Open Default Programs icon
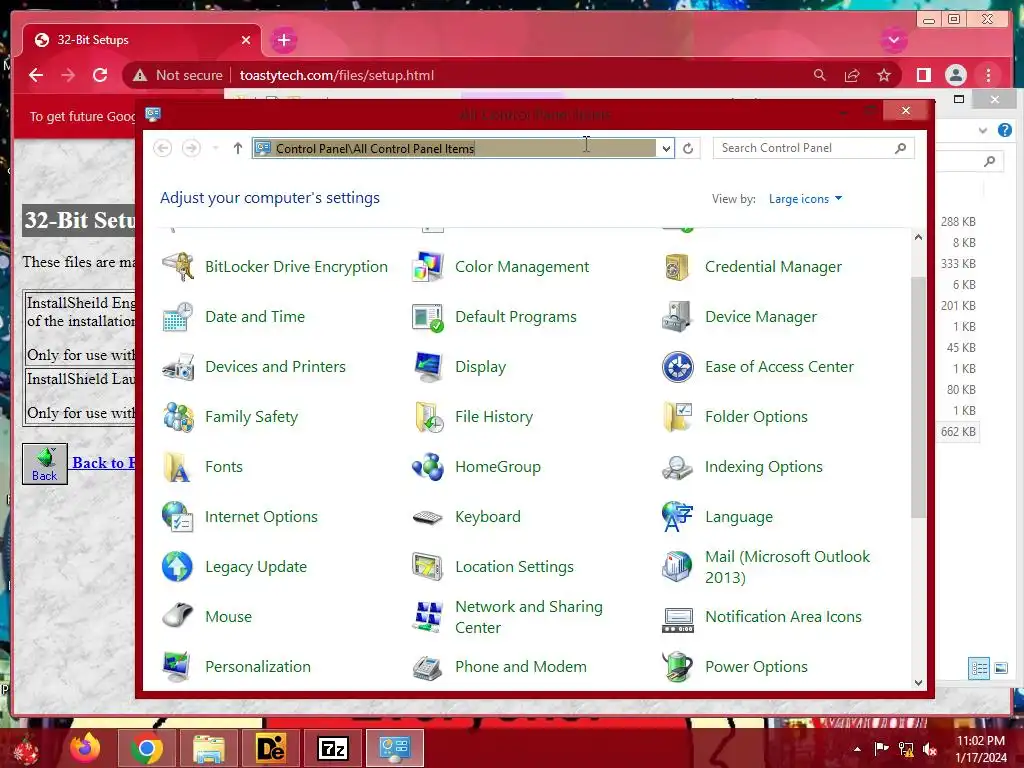 point(428,317)
